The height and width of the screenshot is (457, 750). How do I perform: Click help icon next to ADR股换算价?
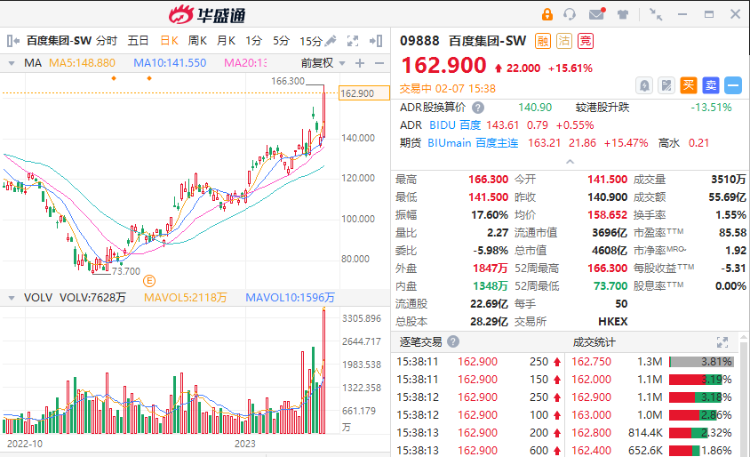pyautogui.click(x=478, y=108)
